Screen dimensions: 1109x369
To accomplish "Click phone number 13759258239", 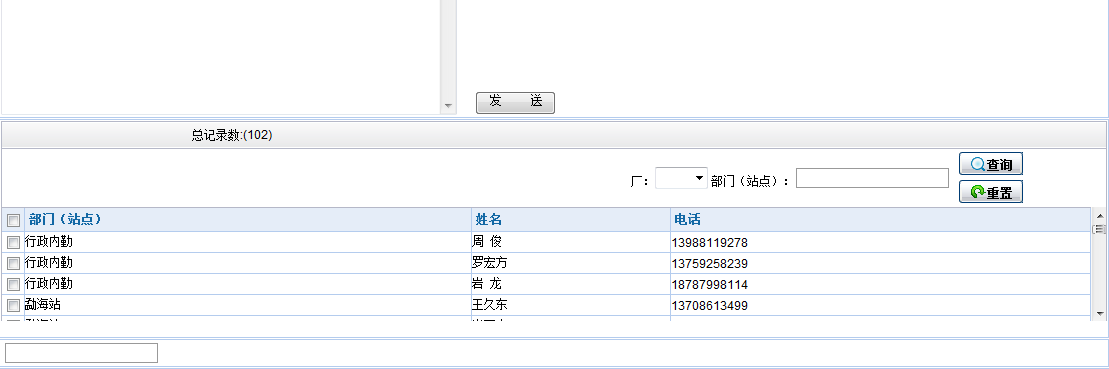I will [709, 264].
